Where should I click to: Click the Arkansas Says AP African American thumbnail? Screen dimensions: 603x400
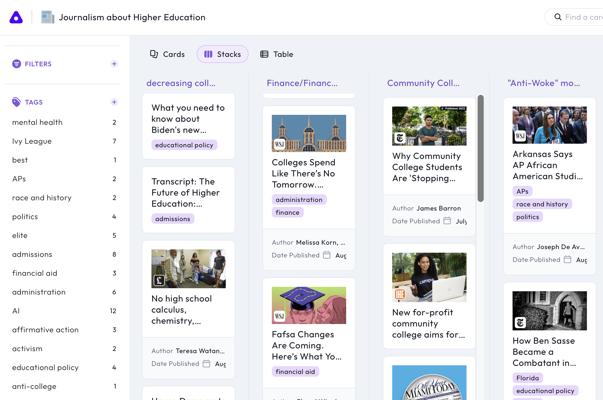tap(549, 125)
